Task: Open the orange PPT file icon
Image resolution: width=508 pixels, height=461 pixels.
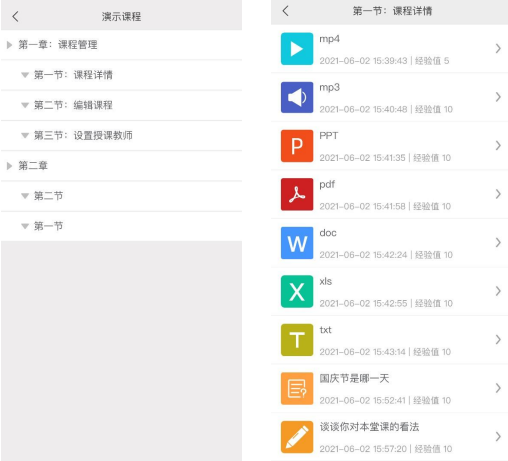Action: tap(297, 146)
